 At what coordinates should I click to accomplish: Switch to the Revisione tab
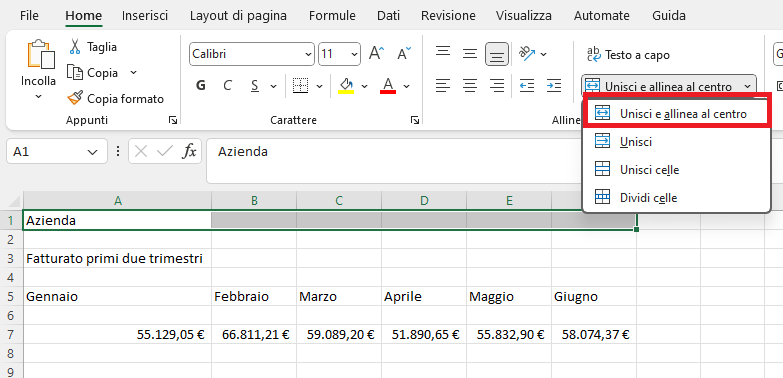point(448,16)
